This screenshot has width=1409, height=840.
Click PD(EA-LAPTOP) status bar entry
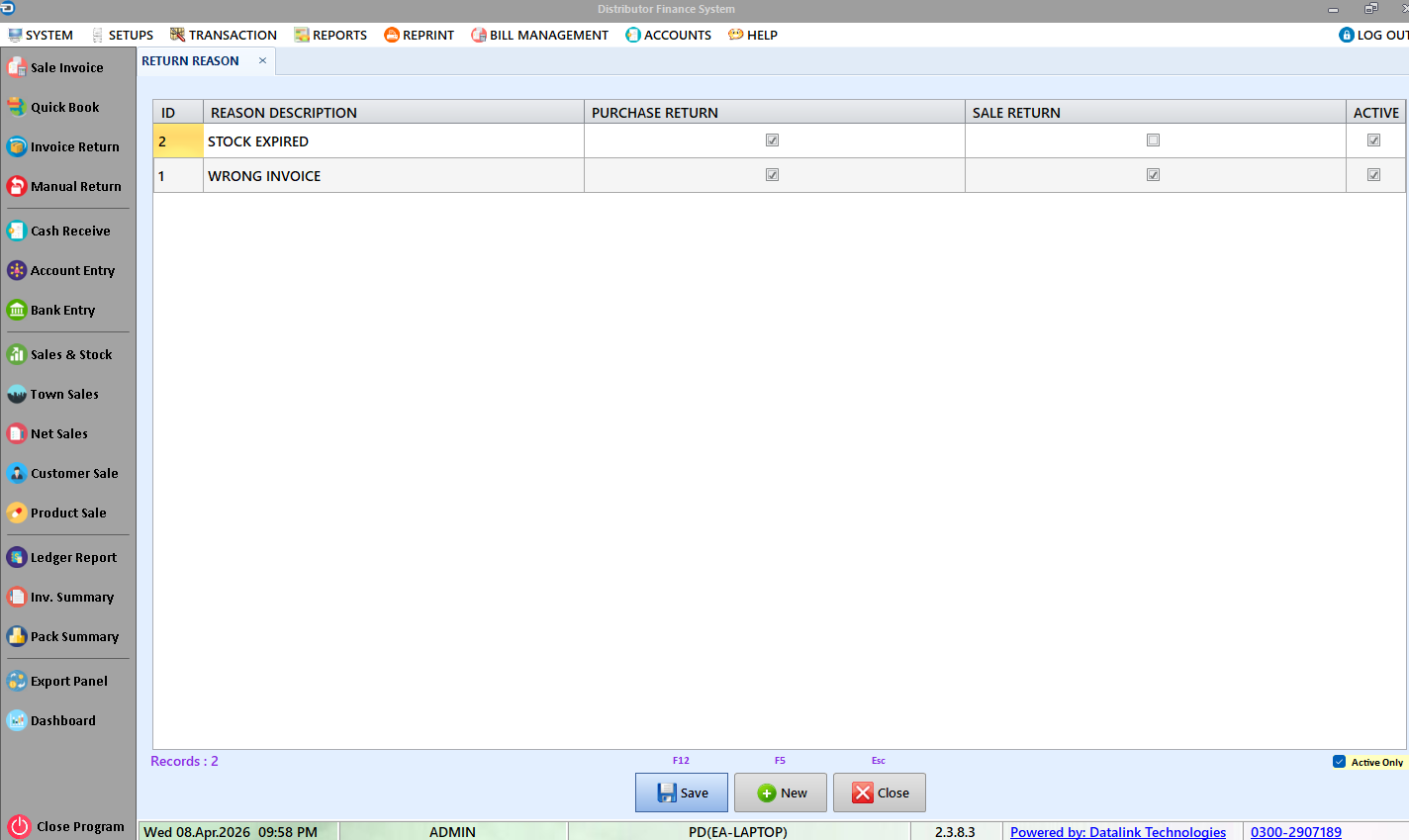[x=738, y=832]
